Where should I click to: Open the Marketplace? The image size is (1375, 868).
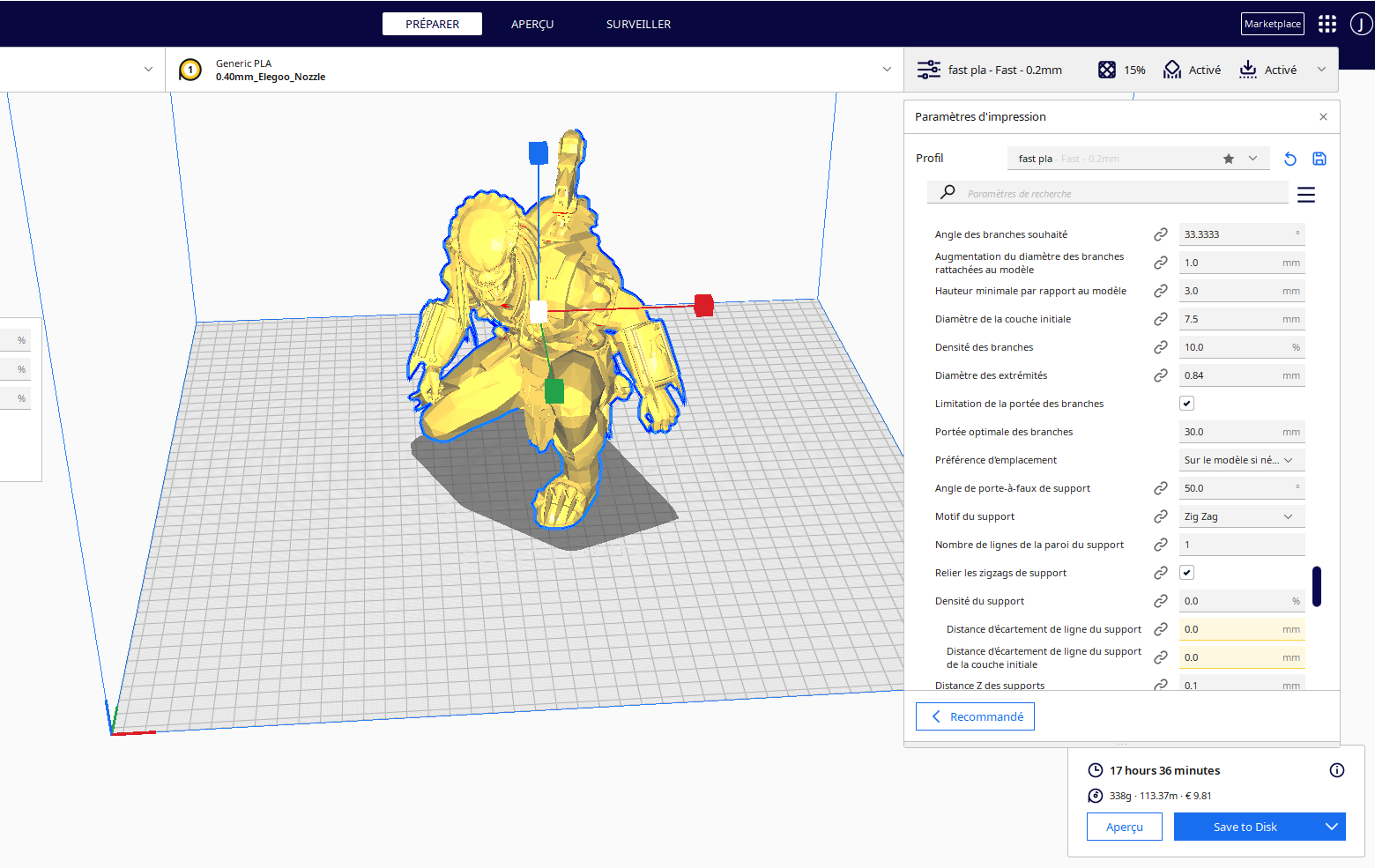(1272, 24)
